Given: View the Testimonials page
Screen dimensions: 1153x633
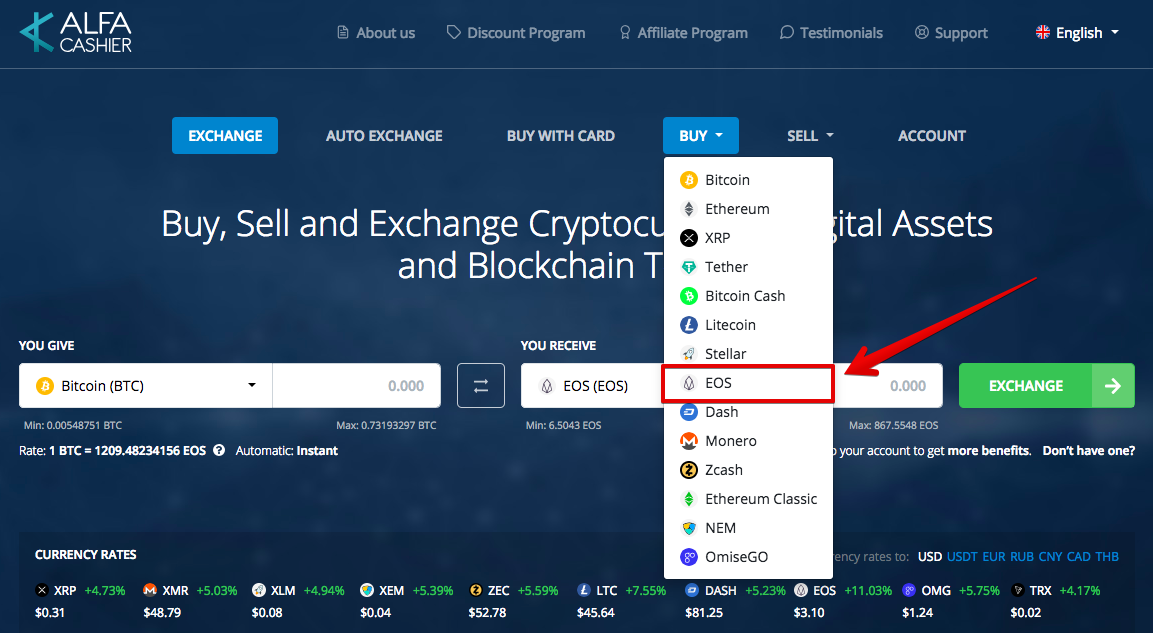Looking at the screenshot, I should tap(831, 33).
